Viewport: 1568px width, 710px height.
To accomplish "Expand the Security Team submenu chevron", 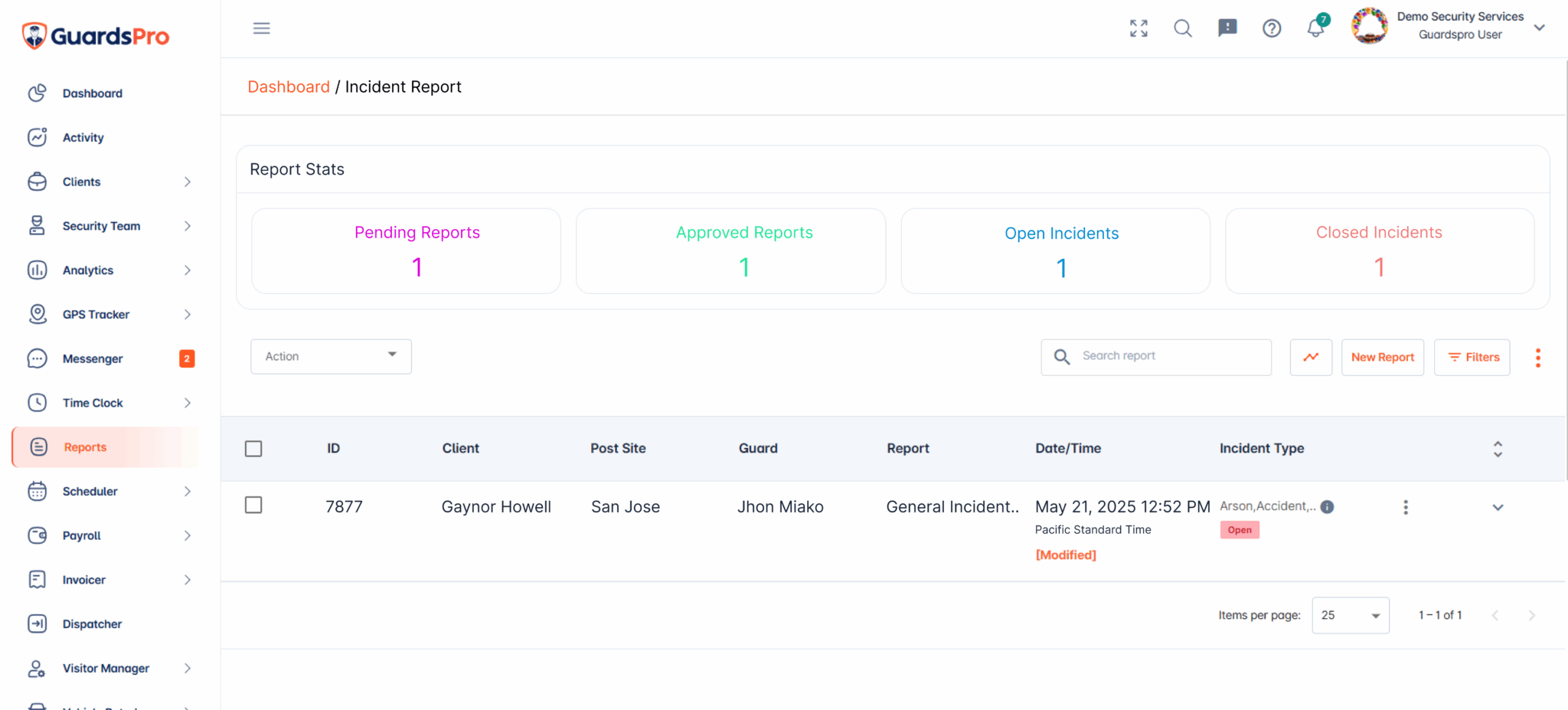I will pos(188,226).
